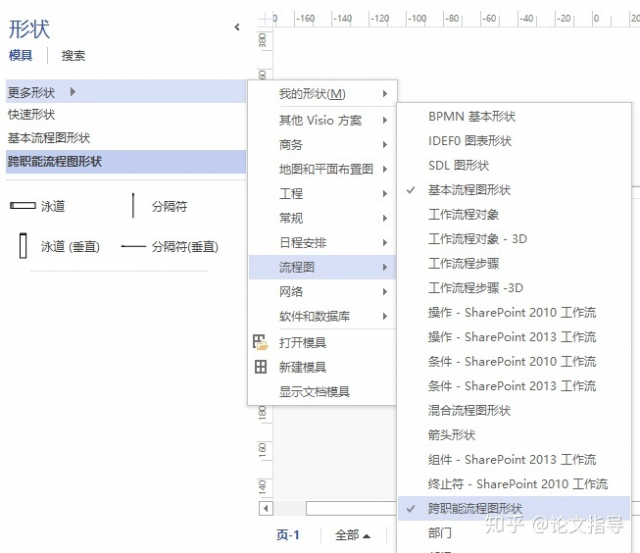Viewport: 640px width, 553px height.
Task: Choose 工作流程步骤 stencil
Action: [514, 263]
